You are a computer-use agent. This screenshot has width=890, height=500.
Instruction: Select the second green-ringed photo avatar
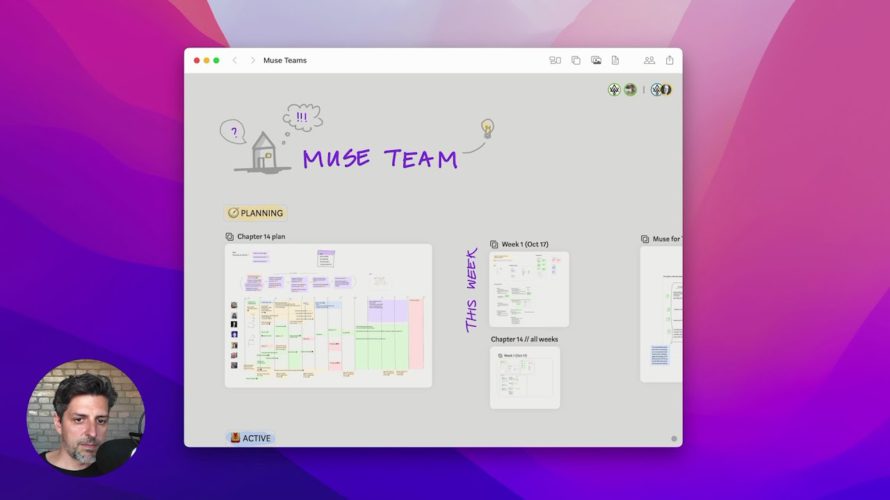(630, 90)
